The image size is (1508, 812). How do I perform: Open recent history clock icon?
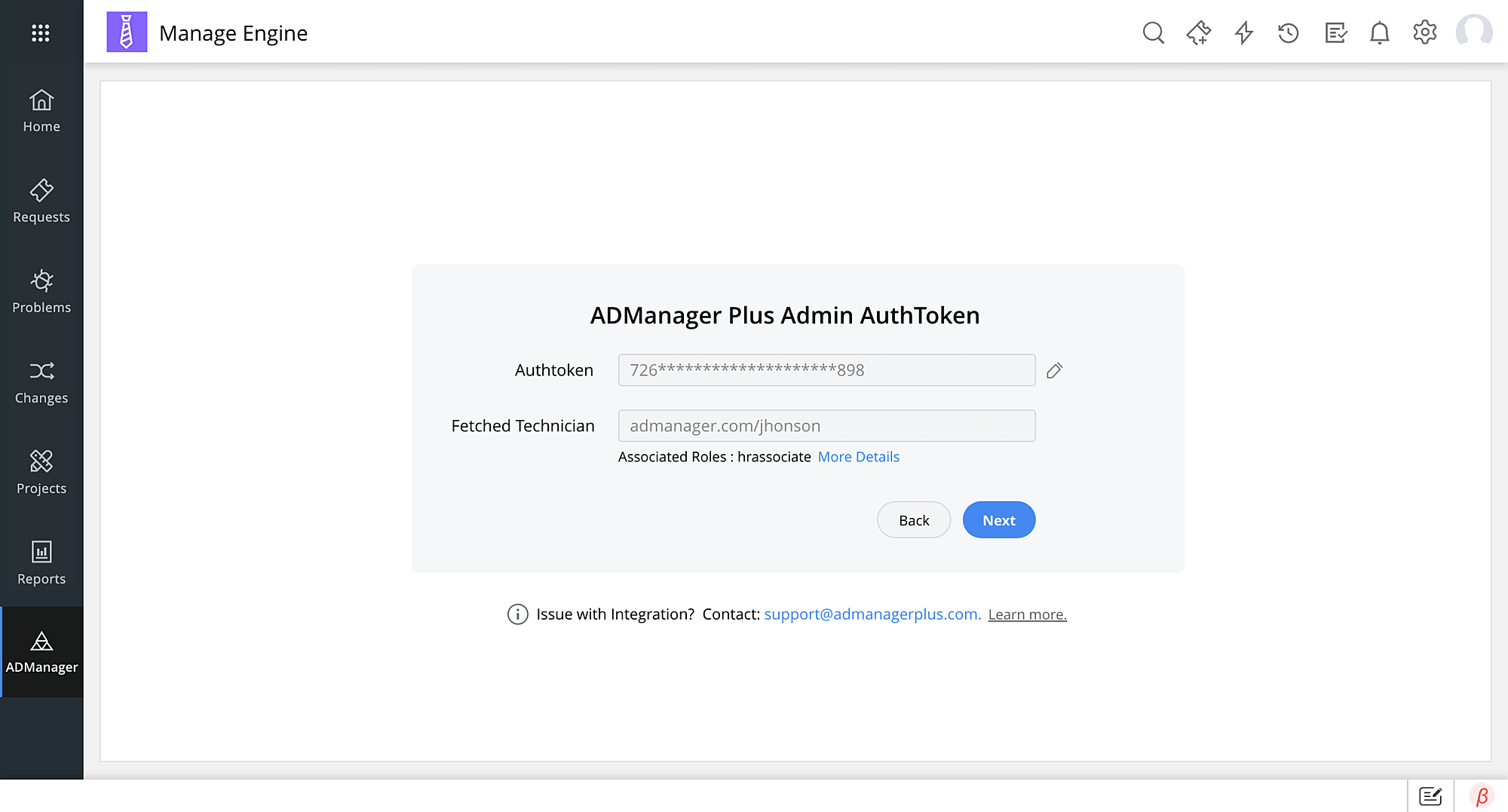coord(1289,32)
